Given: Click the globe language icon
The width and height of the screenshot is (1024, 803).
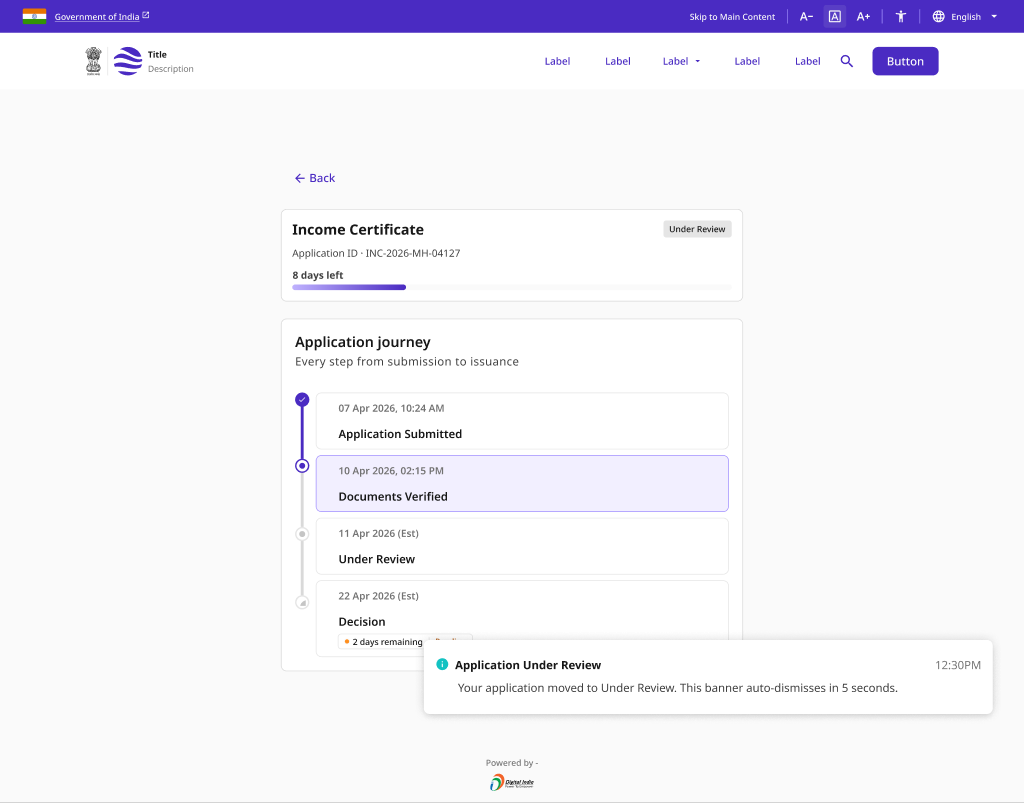Looking at the screenshot, I should tap(938, 16).
